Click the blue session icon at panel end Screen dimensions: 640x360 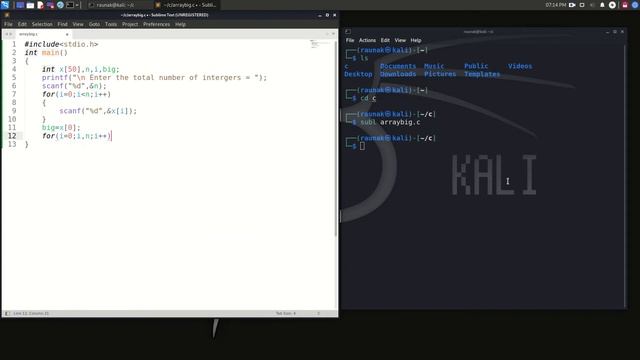coord(635,5)
